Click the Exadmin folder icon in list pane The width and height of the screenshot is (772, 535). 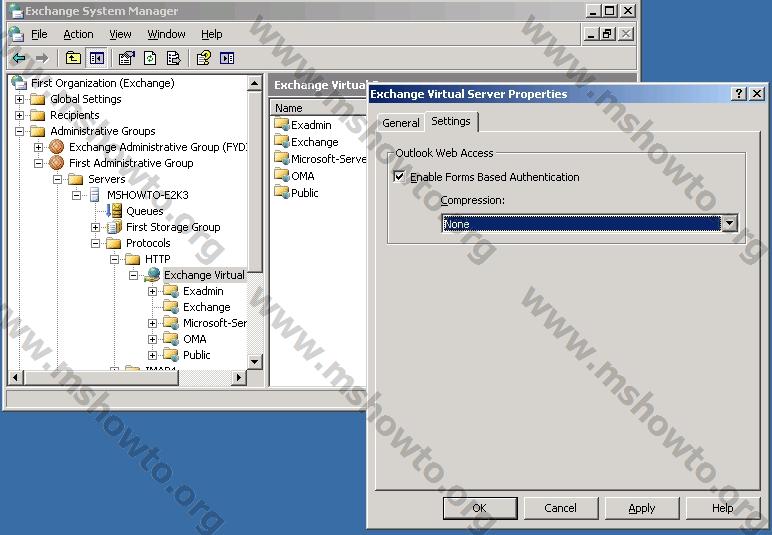[281, 124]
